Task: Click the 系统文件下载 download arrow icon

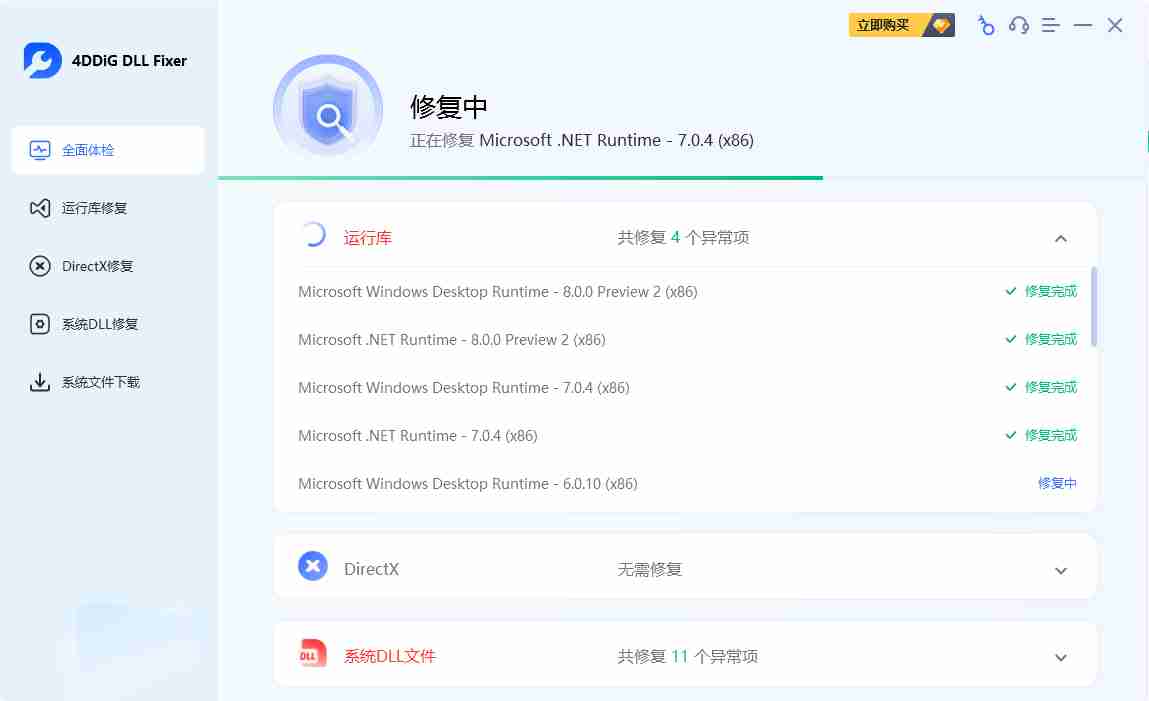Action: tap(40, 382)
